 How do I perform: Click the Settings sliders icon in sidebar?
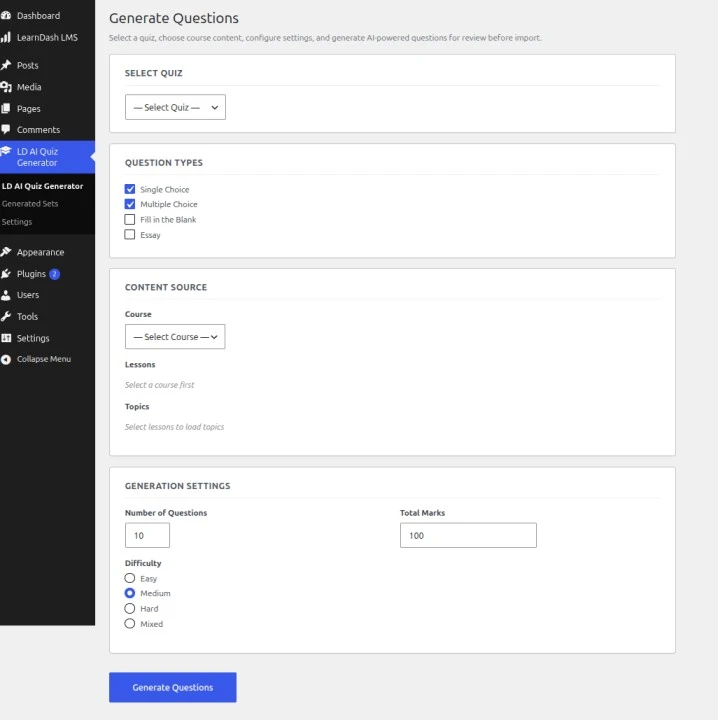(6, 338)
